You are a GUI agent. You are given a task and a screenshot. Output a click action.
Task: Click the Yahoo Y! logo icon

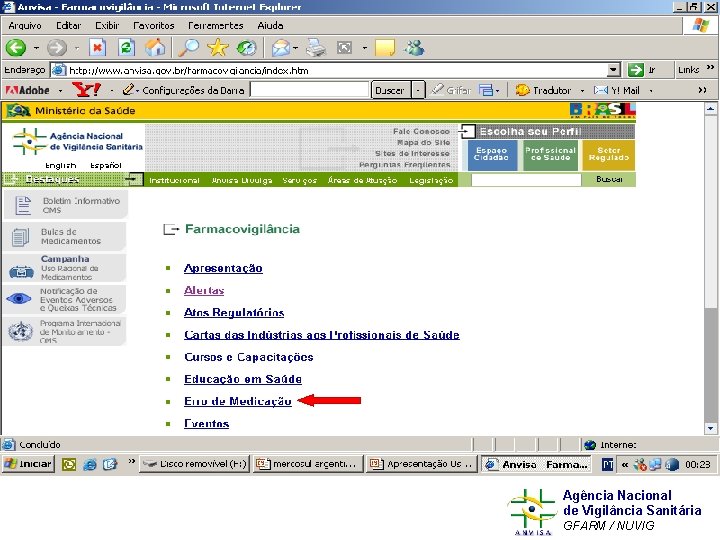click(x=86, y=90)
